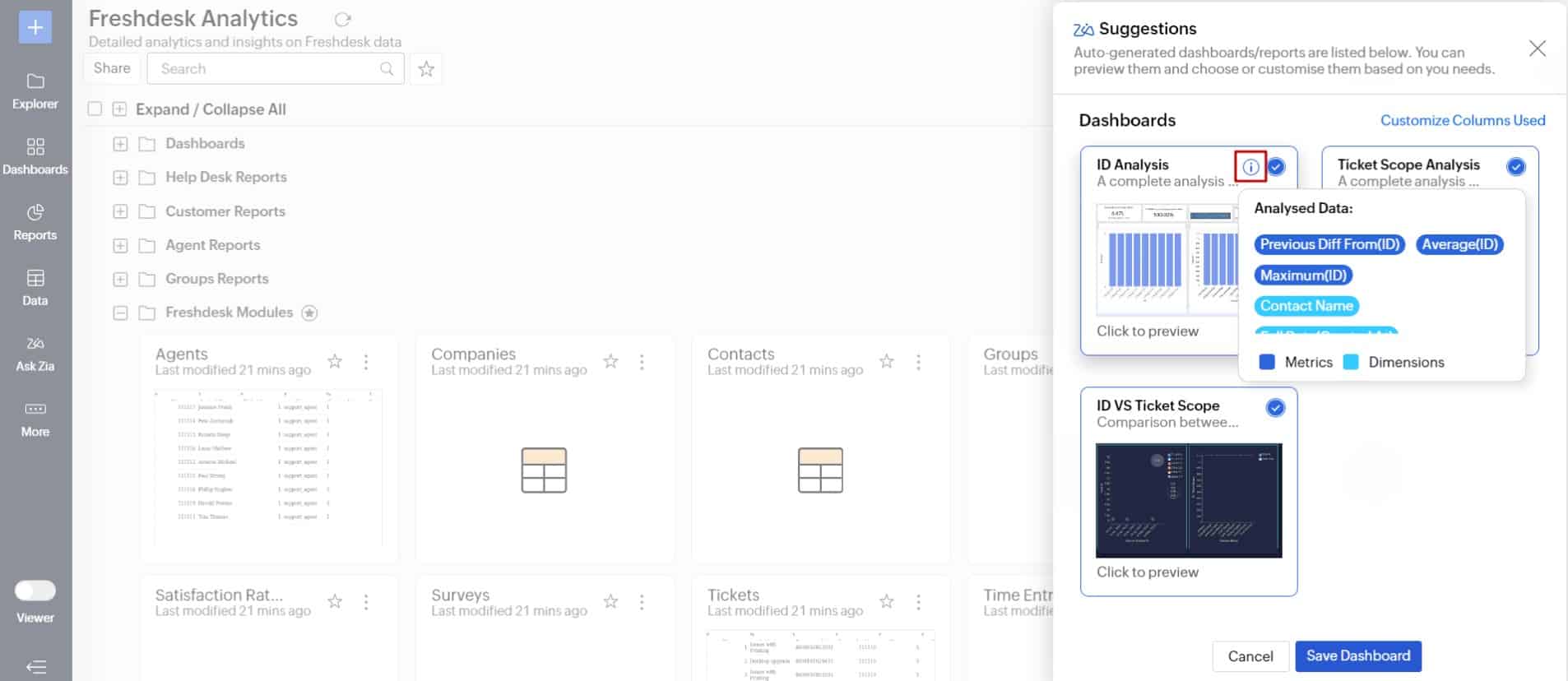Focus the Search input field
Image resolution: width=1568 pixels, height=681 pixels.
tap(276, 68)
